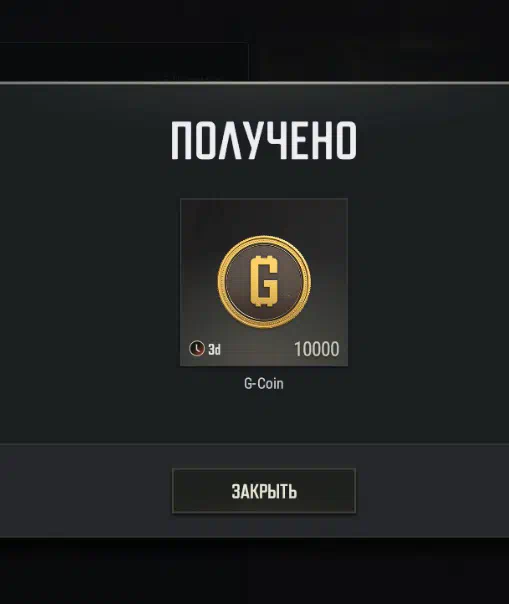Click empty dialog space left of reward card
The image size is (509, 604).
click(x=90, y=282)
